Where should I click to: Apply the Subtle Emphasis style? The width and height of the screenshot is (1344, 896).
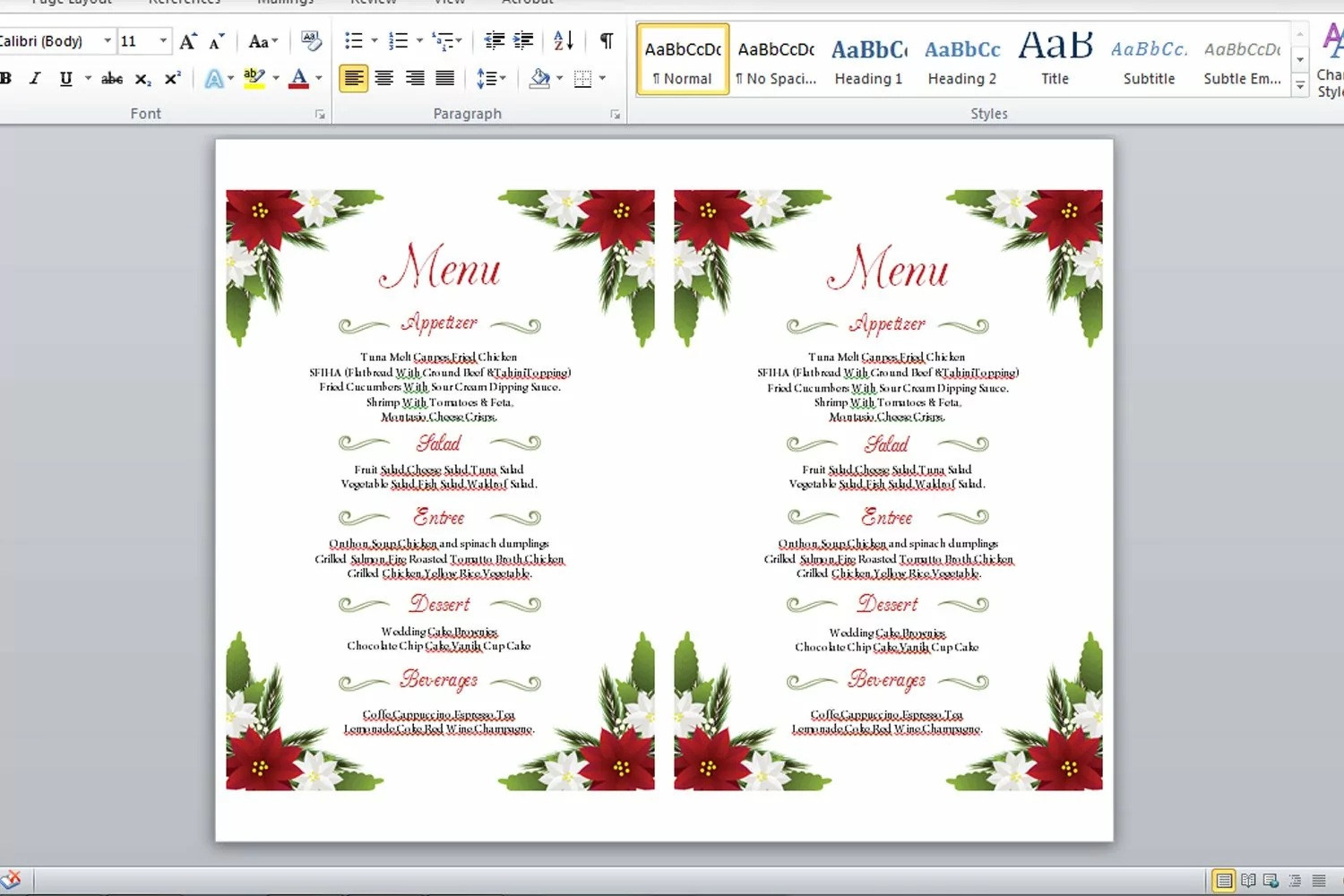coord(1242,59)
